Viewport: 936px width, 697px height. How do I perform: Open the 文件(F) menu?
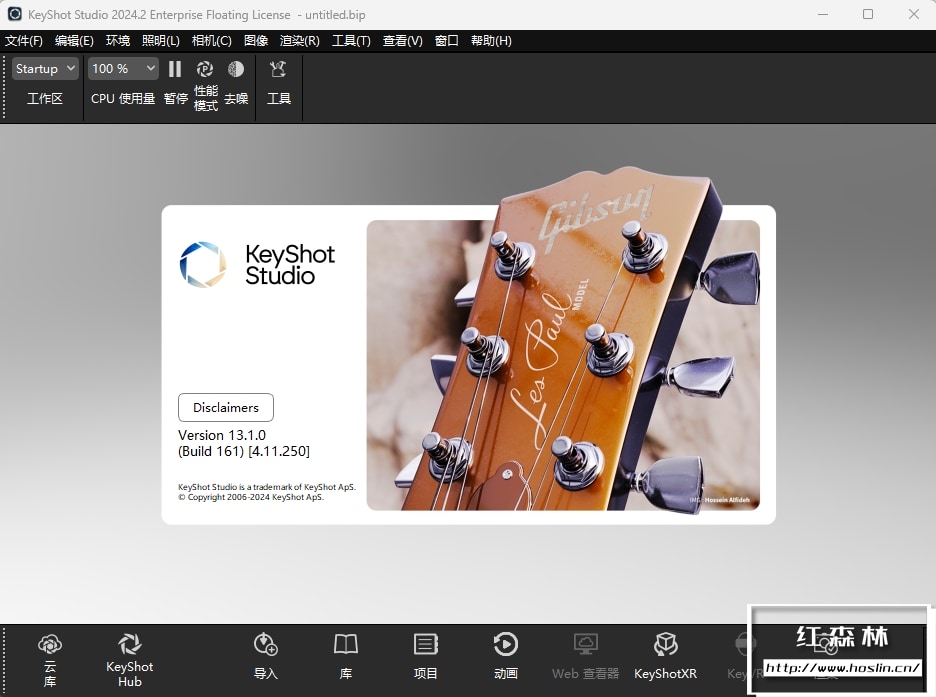(24, 41)
